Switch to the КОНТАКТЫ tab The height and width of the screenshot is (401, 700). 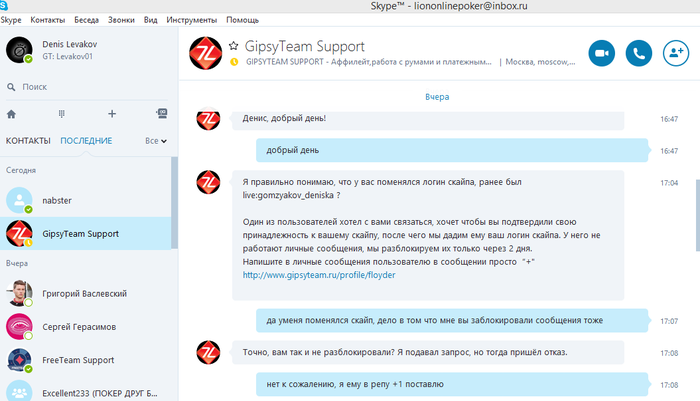coord(28,141)
